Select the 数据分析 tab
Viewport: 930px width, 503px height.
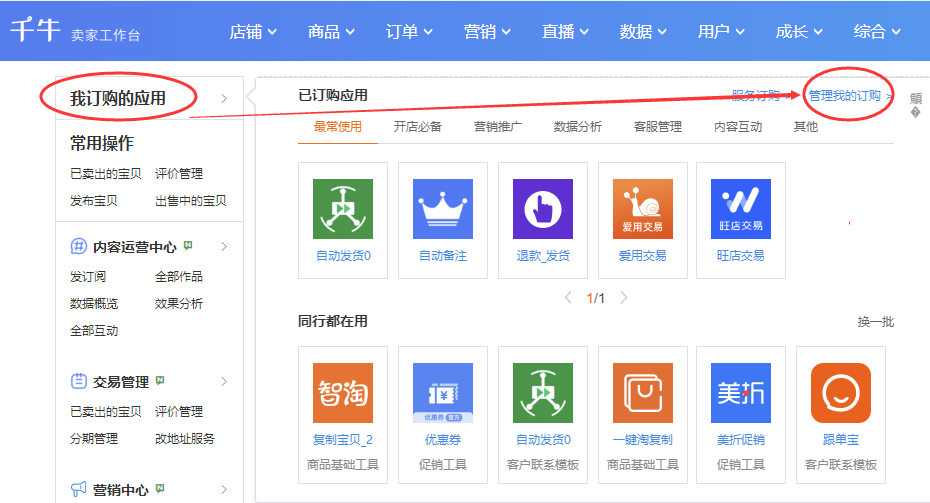578,127
